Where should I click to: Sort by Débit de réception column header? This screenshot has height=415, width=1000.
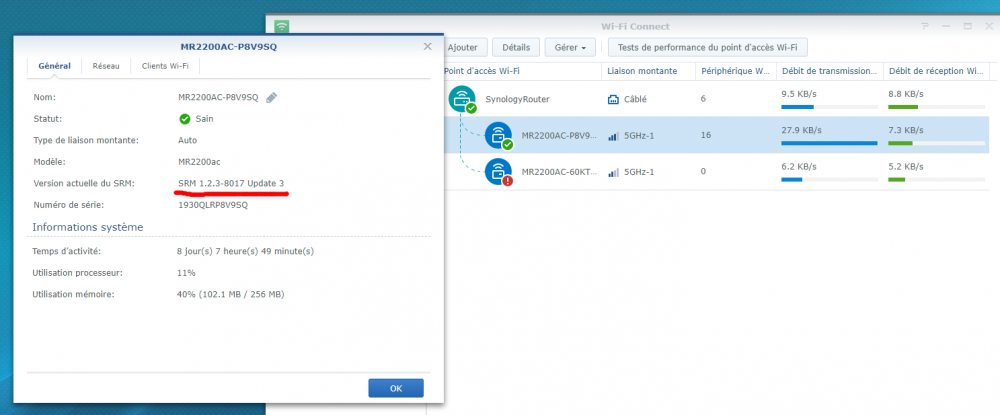(x=936, y=71)
